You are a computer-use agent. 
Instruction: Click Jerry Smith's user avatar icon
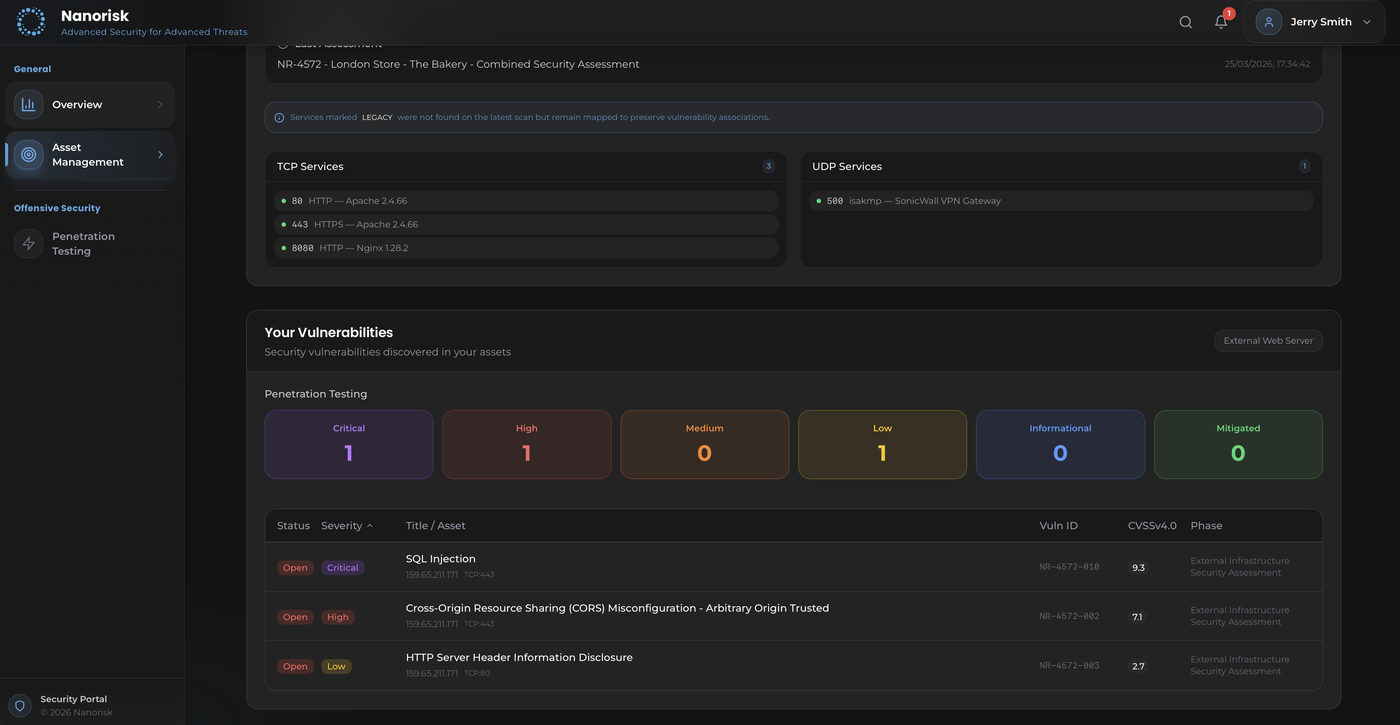pos(1269,22)
